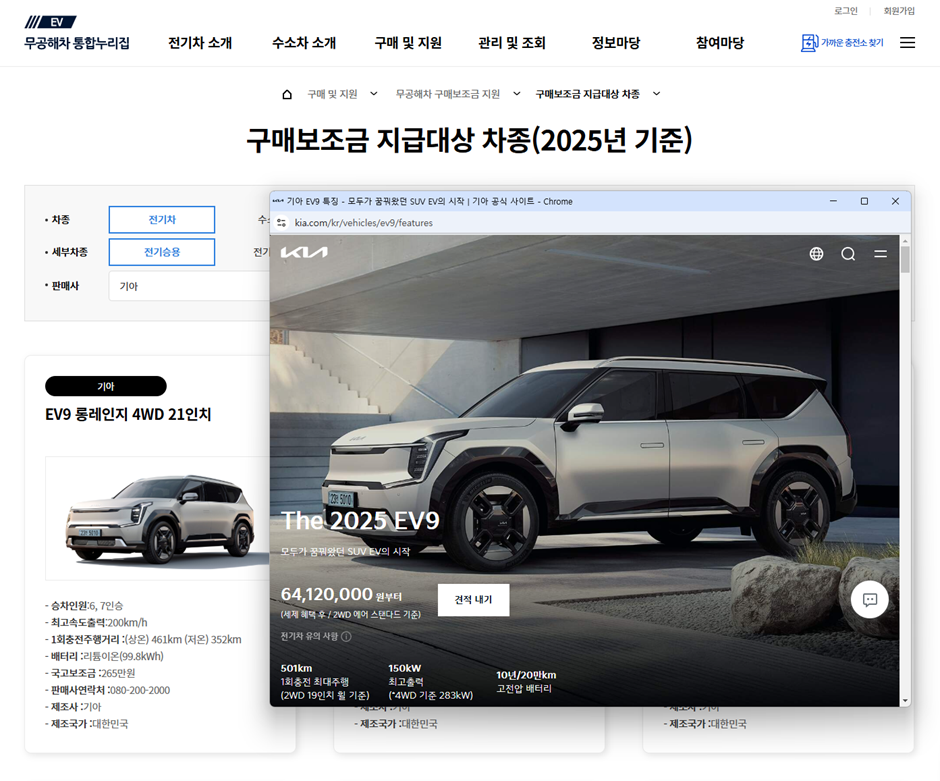Click the scrollbar up arrow in Kia popup
The height and width of the screenshot is (781, 940).
(x=905, y=240)
